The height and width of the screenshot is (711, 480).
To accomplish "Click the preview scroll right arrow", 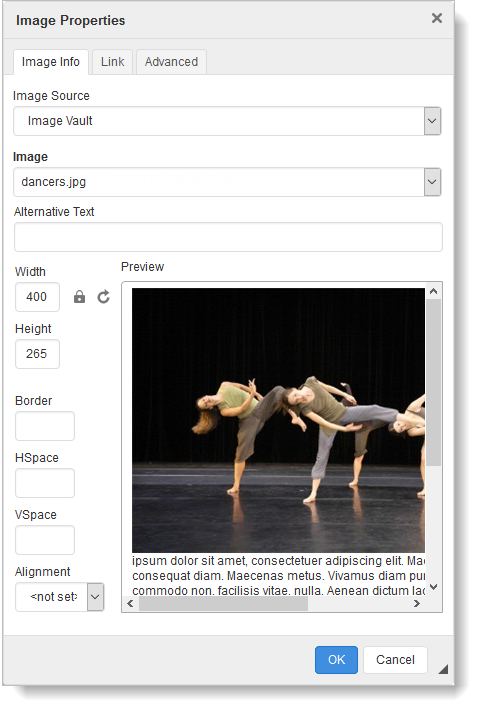I will coord(417,604).
